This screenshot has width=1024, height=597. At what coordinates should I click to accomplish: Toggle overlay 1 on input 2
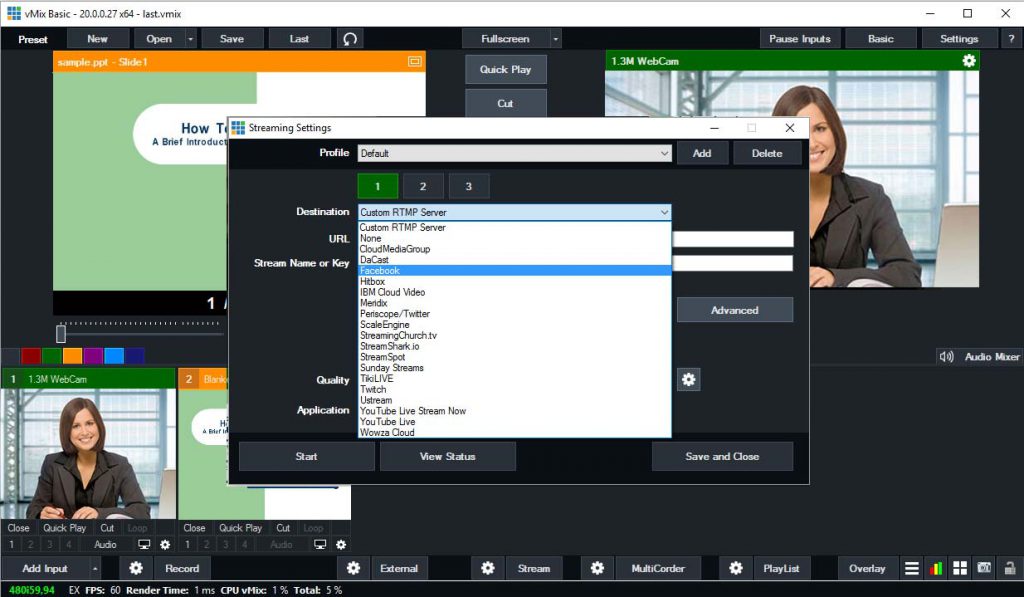187,544
